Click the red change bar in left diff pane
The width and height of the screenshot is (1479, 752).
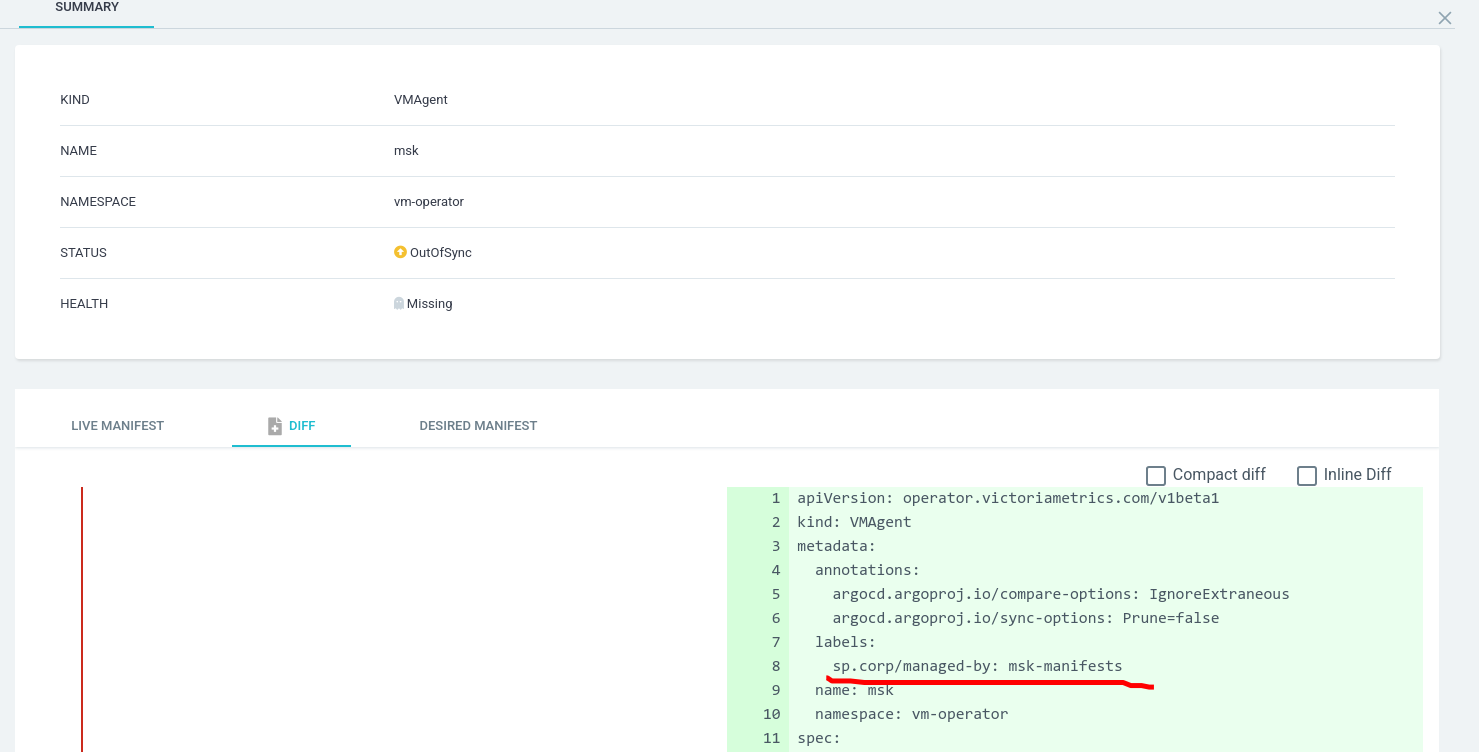[x=84, y=618]
